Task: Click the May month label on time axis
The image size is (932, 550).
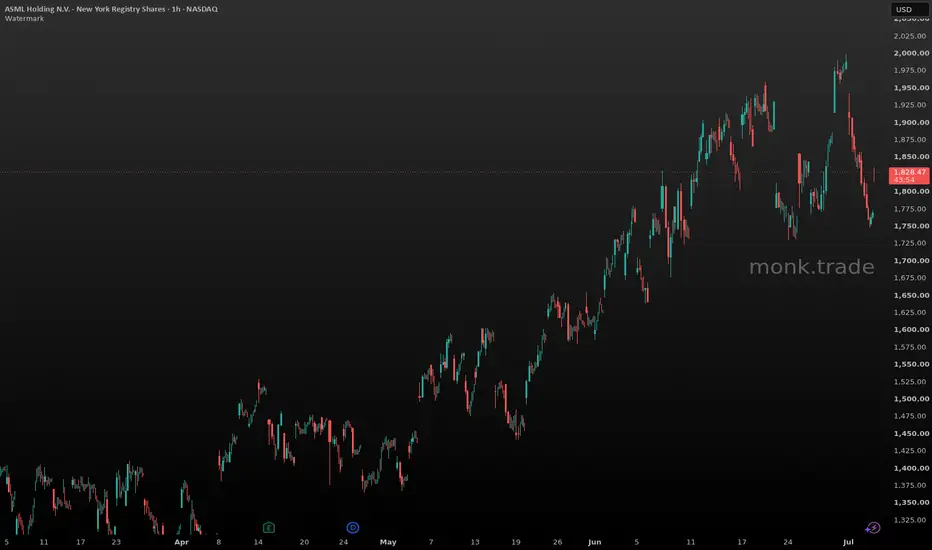Action: pos(388,542)
